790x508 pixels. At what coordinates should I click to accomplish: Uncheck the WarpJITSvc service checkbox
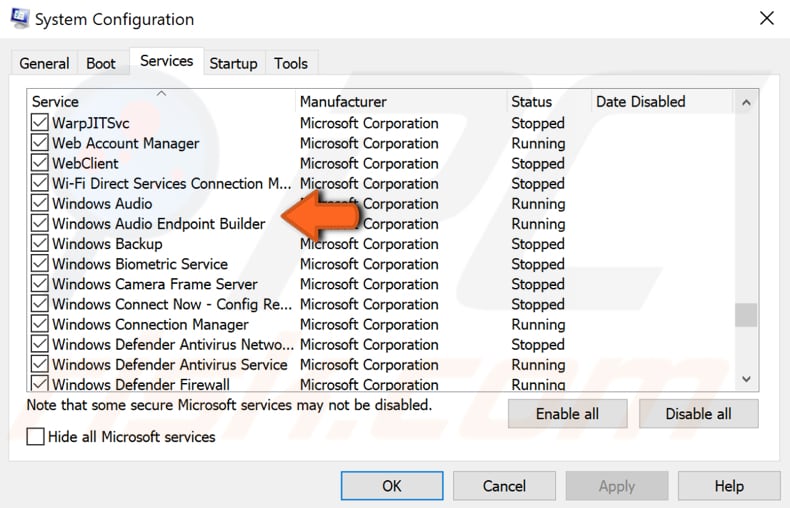39,122
